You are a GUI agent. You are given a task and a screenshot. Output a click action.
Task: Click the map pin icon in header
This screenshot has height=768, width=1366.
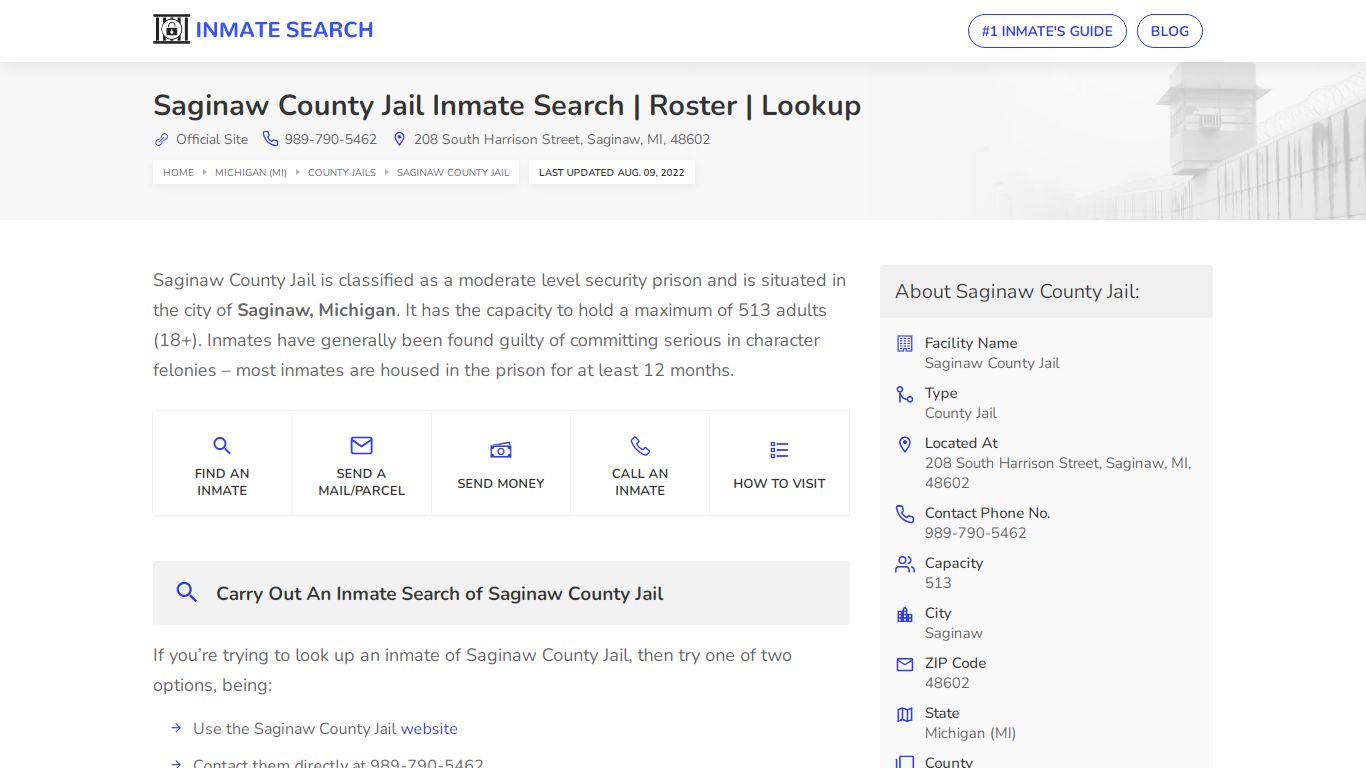[x=400, y=139]
